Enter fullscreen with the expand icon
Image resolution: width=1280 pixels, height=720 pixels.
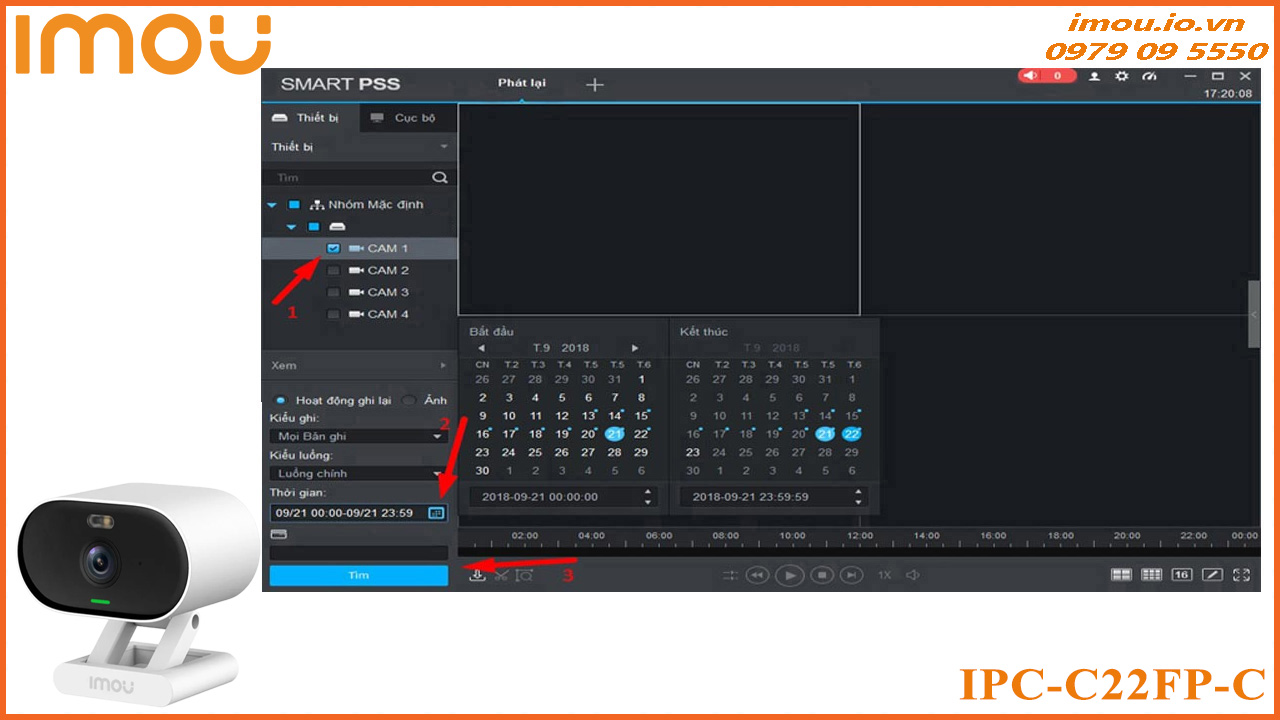1242,575
